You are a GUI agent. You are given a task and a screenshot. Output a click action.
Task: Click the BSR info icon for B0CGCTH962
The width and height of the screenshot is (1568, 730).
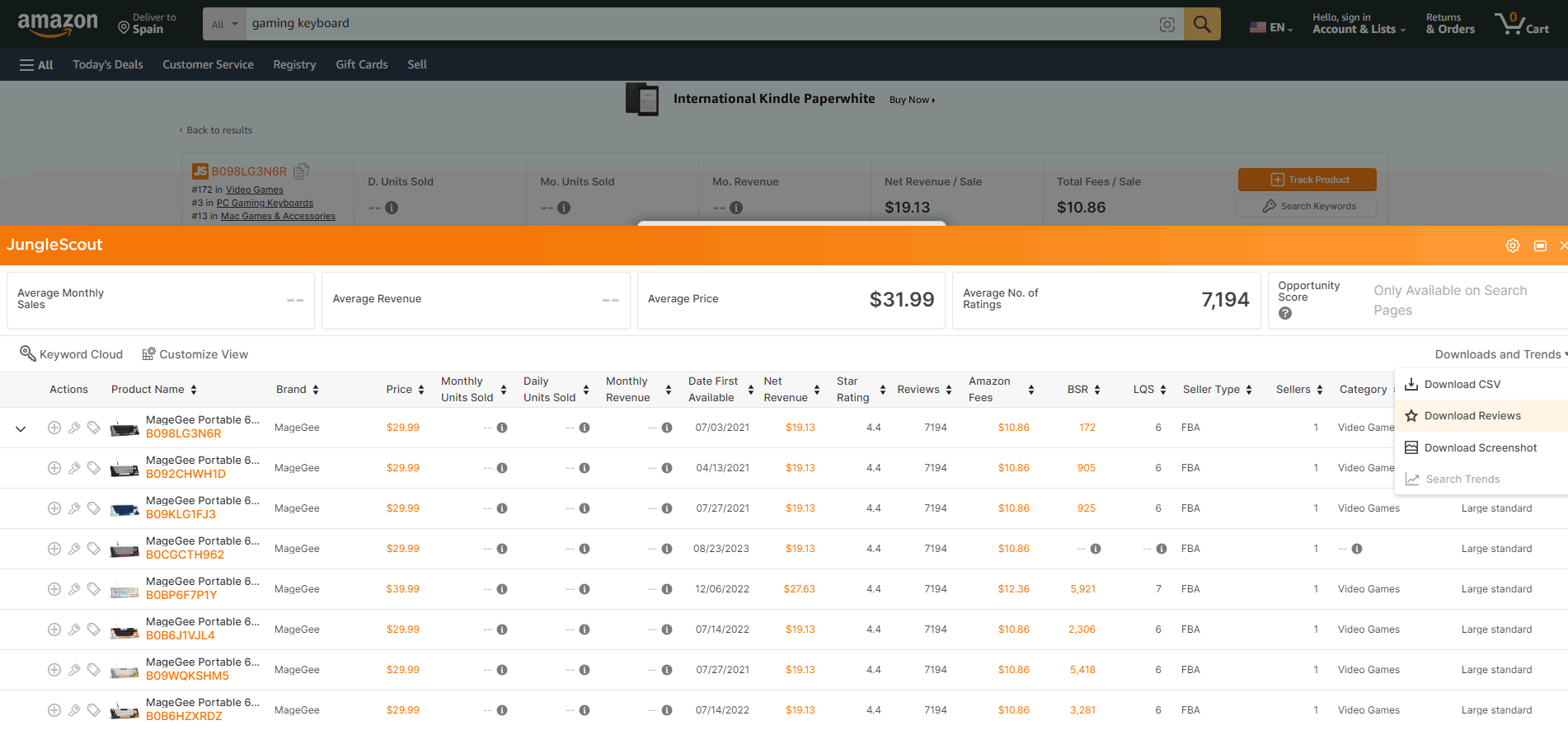(x=1096, y=549)
